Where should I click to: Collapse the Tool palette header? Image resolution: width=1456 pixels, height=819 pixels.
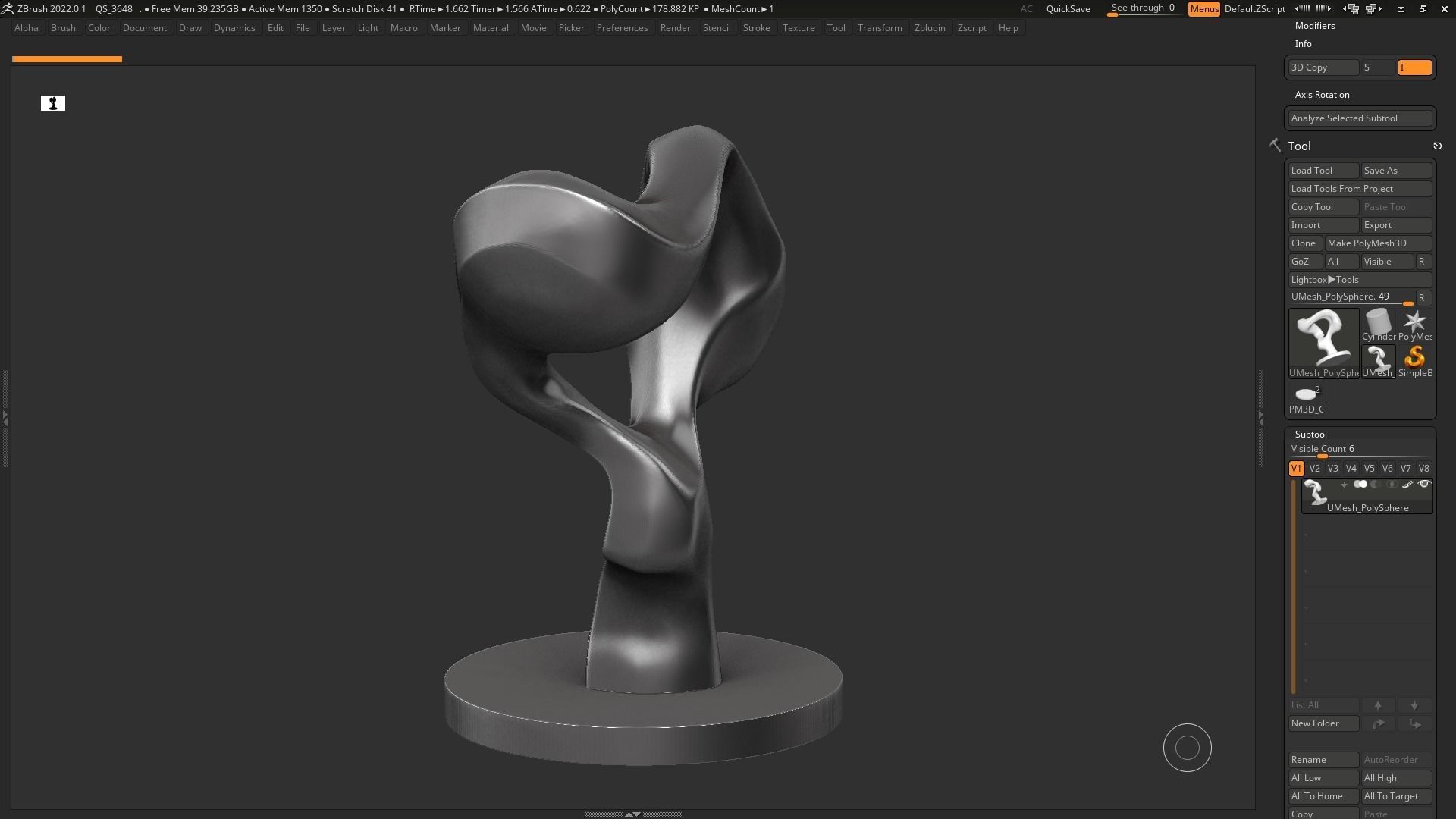coord(1300,146)
